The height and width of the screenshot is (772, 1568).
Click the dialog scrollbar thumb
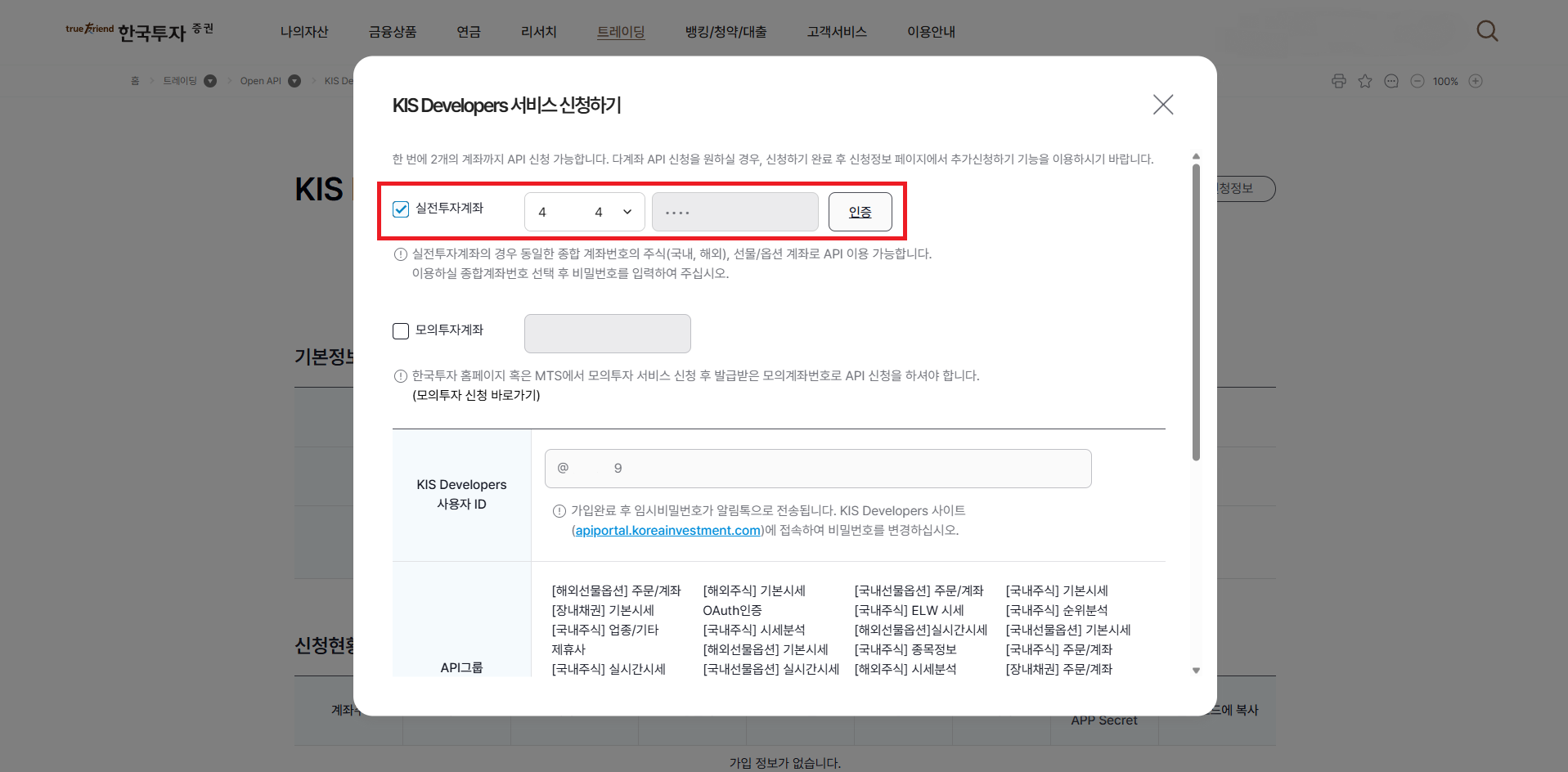(1196, 312)
